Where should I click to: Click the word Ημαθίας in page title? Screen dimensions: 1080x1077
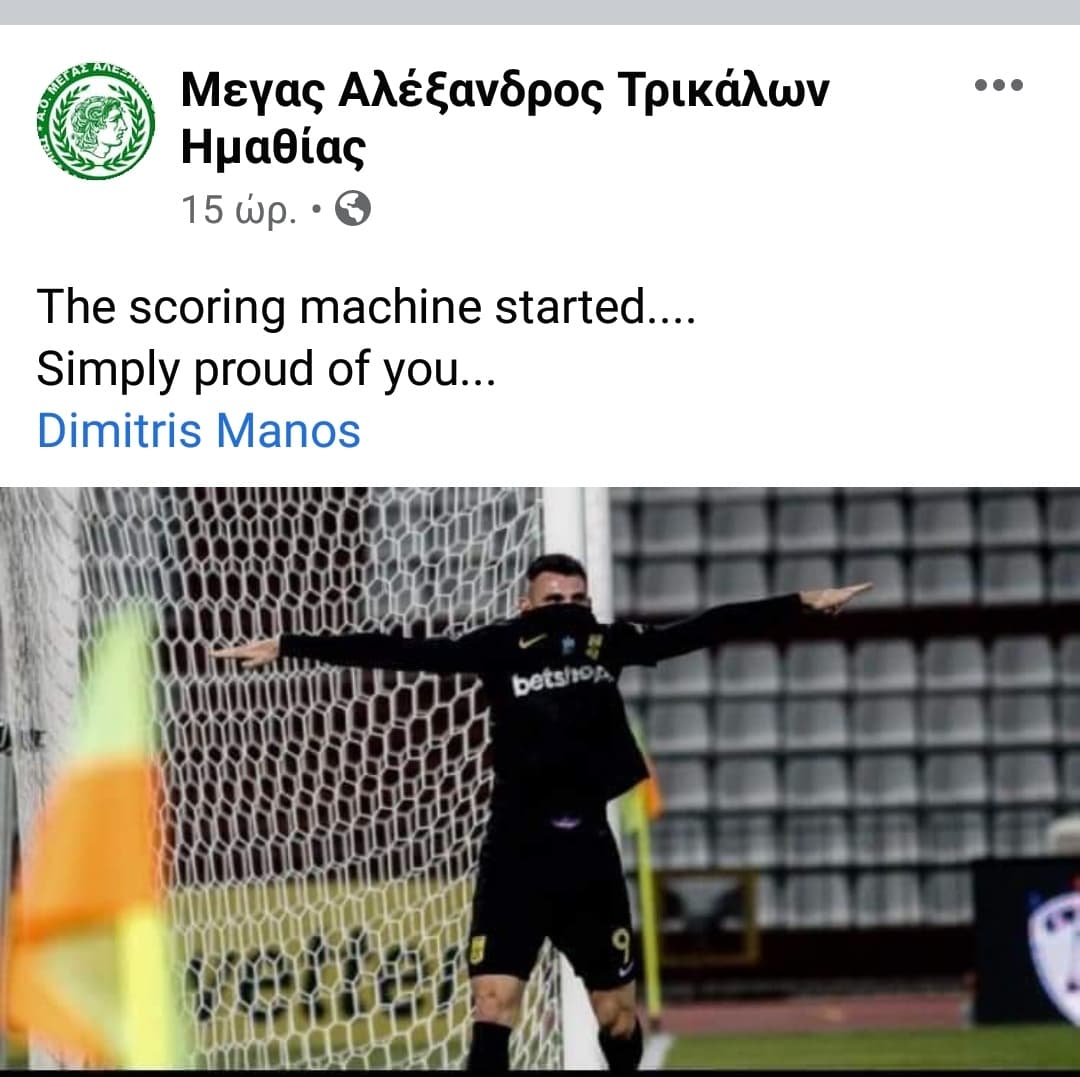coord(273,148)
